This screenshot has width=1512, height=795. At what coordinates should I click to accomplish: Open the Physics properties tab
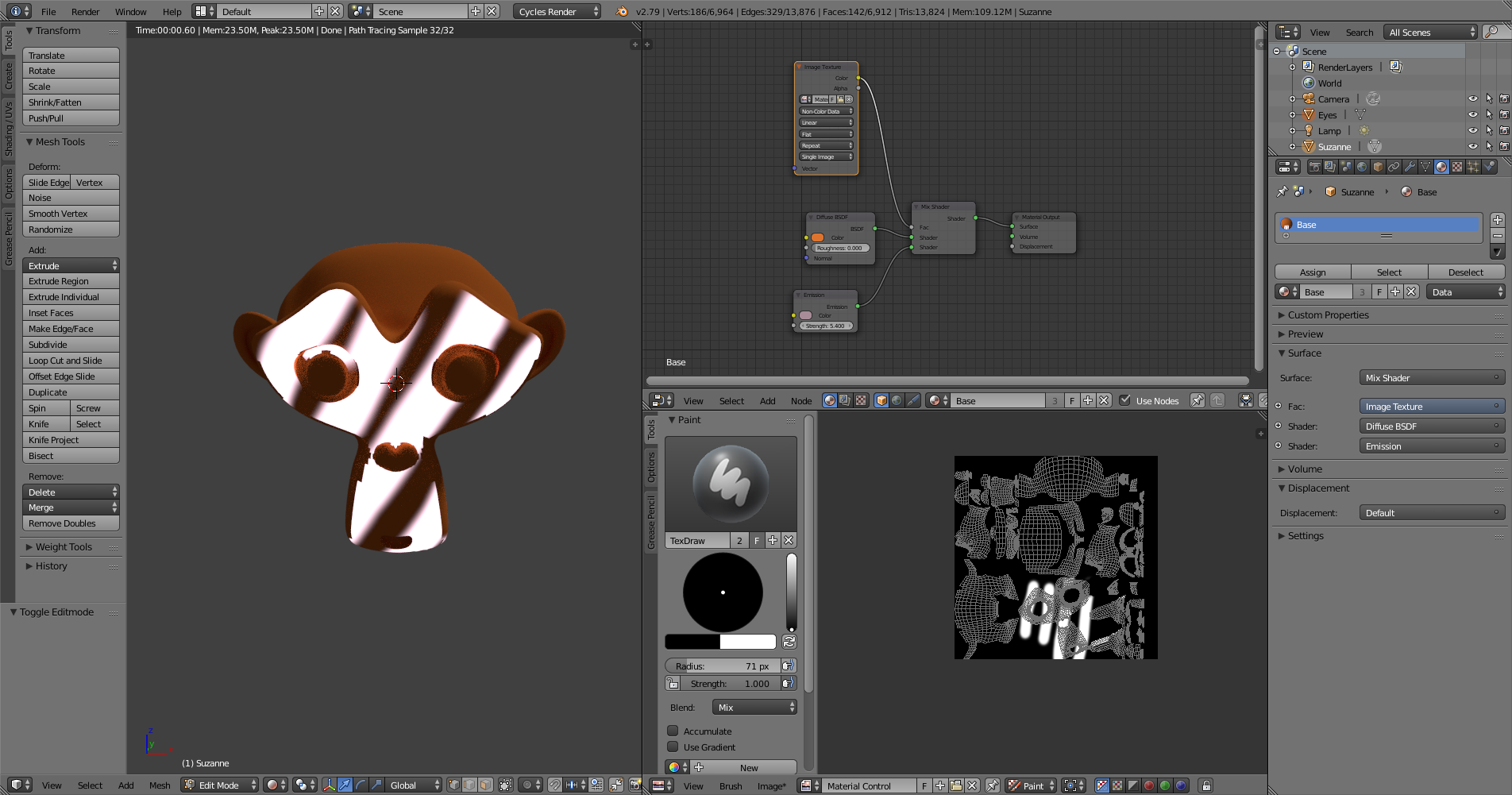1489,167
